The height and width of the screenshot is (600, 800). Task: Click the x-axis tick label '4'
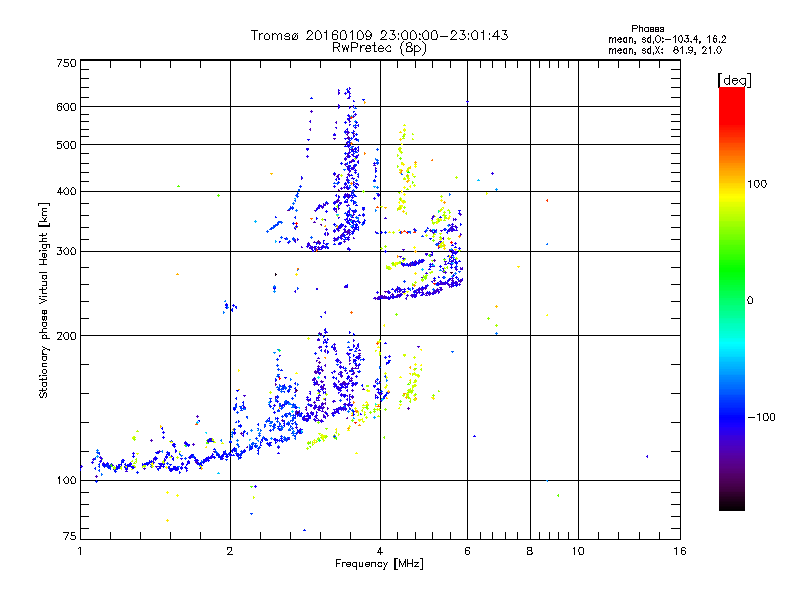point(380,551)
